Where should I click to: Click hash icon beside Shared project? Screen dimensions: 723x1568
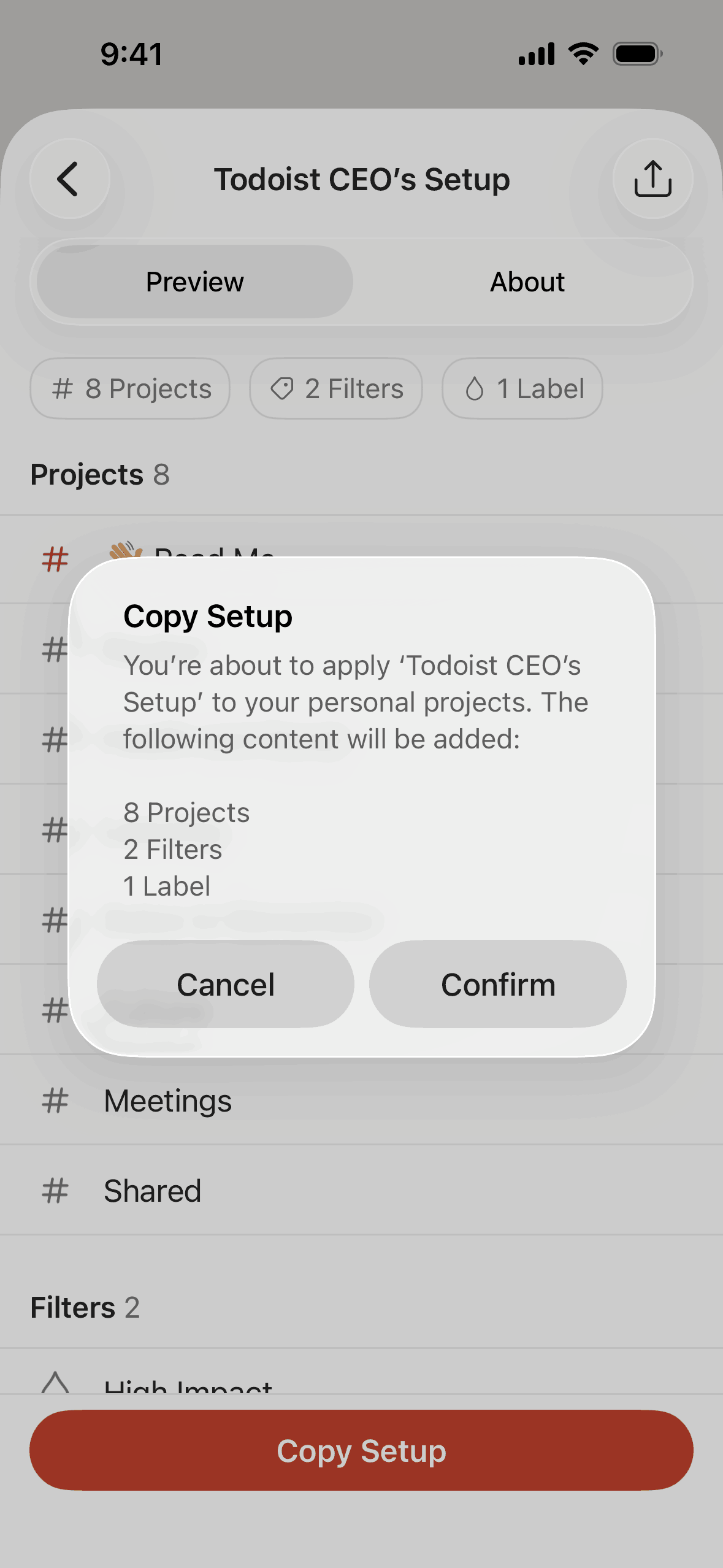point(55,1191)
